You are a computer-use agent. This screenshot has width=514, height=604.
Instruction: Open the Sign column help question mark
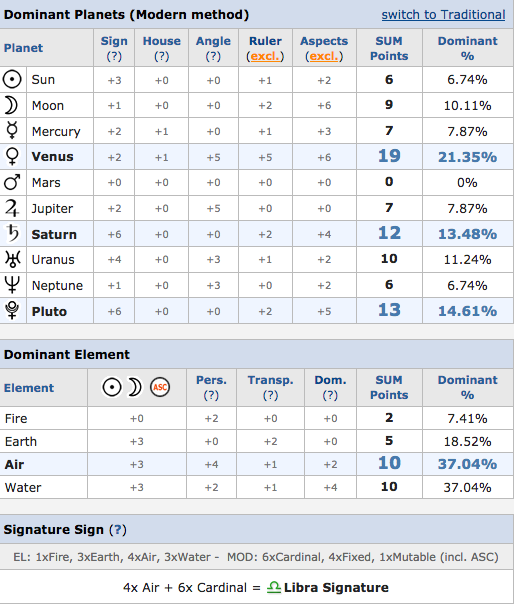tap(114, 56)
